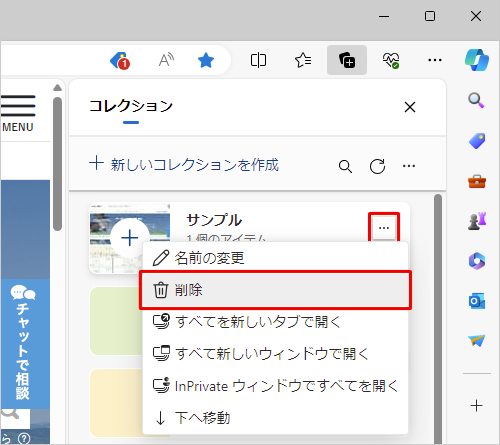500x445 pixels.
Task: Close the コレクション panel
Action: [x=410, y=107]
